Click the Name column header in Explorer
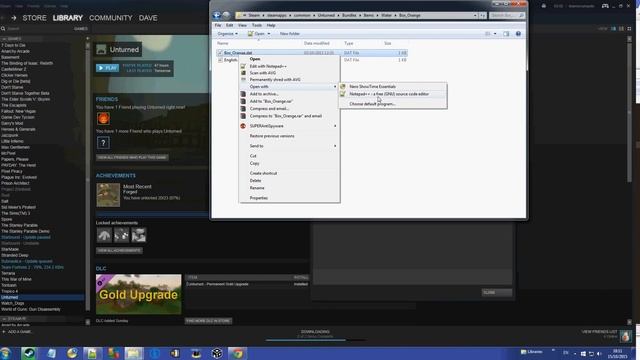Screen dimensions: 640x360 [223, 43]
